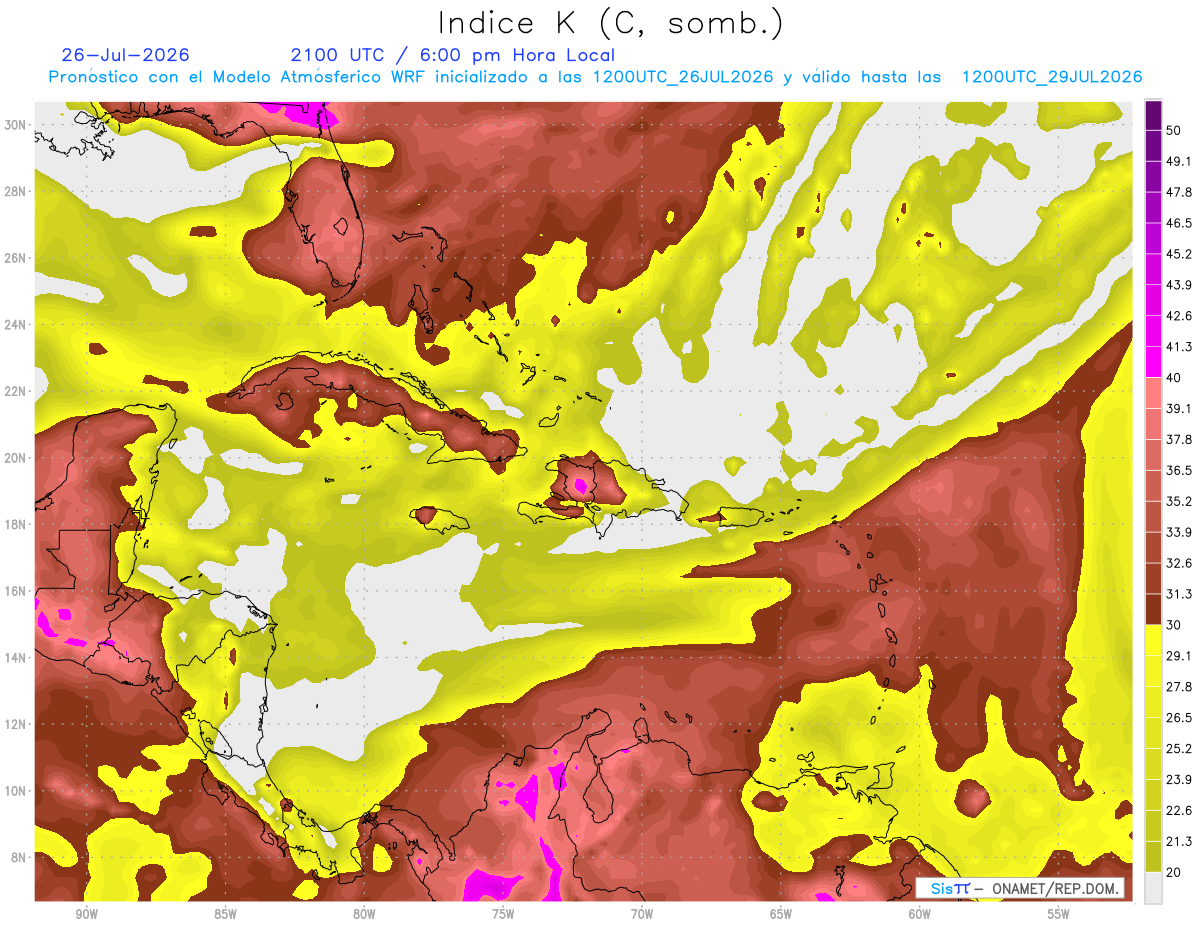The width and height of the screenshot is (1200, 927).
Task: Click the dark purple colorbar swatch above 50
Action: click(x=1153, y=116)
